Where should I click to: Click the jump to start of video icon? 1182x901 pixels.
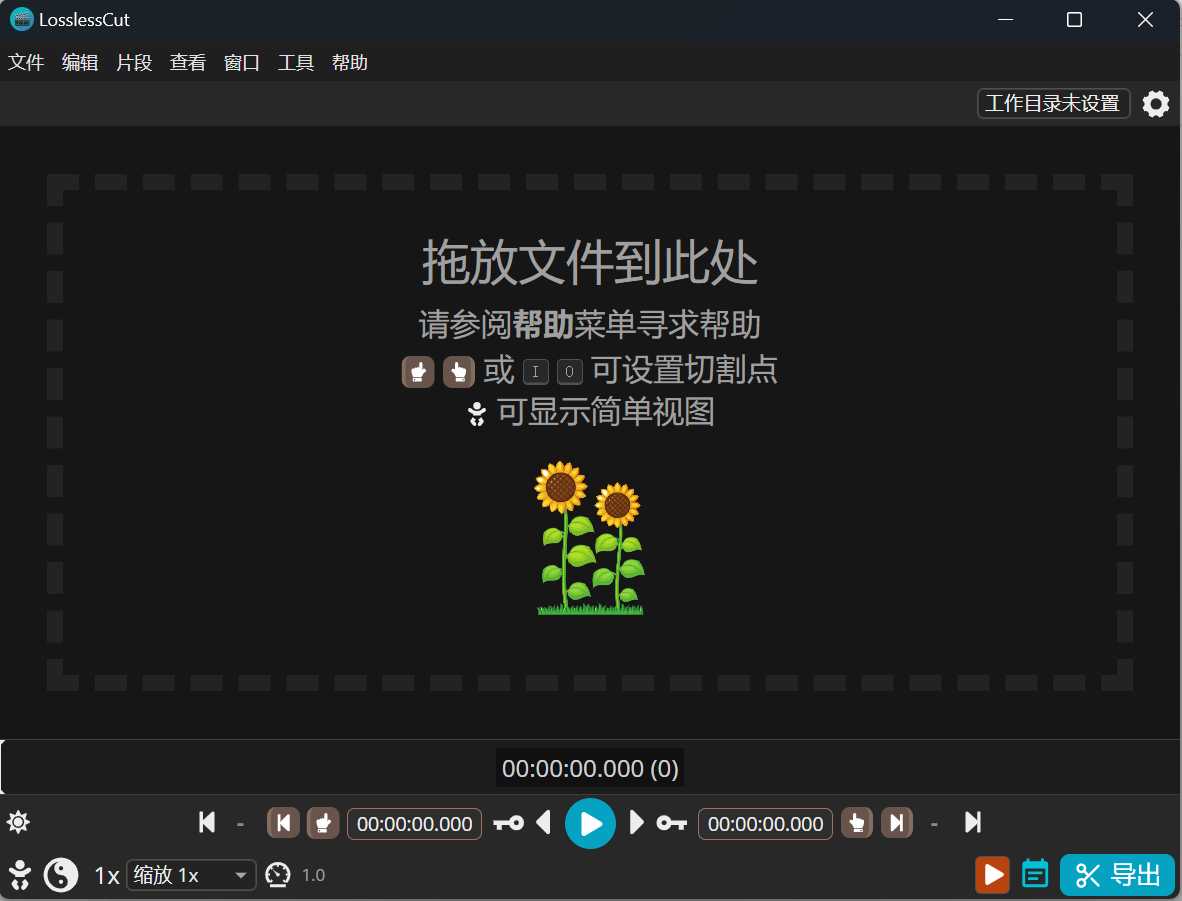[207, 823]
